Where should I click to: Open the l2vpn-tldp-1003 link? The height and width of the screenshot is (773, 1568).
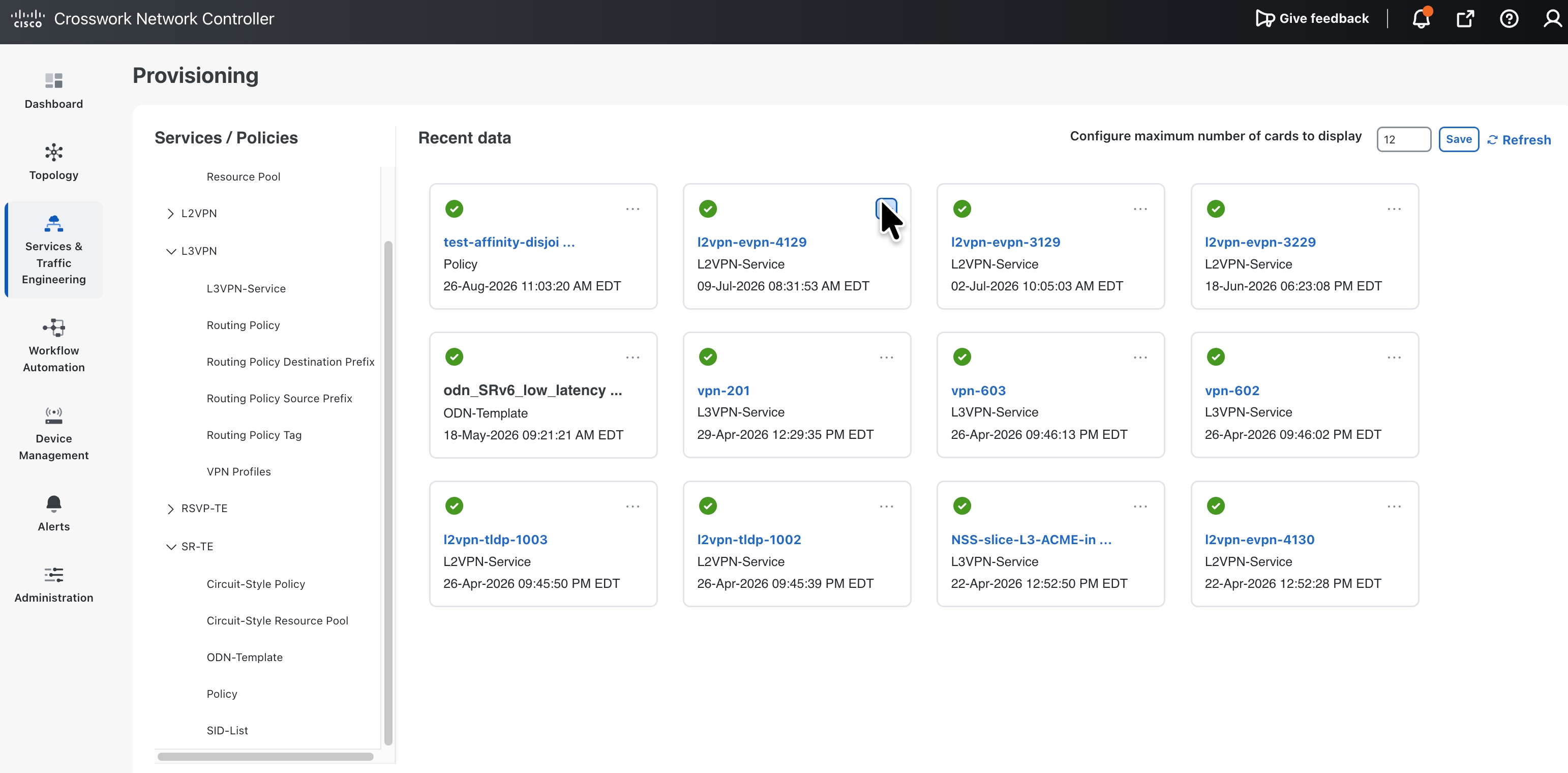(x=495, y=540)
